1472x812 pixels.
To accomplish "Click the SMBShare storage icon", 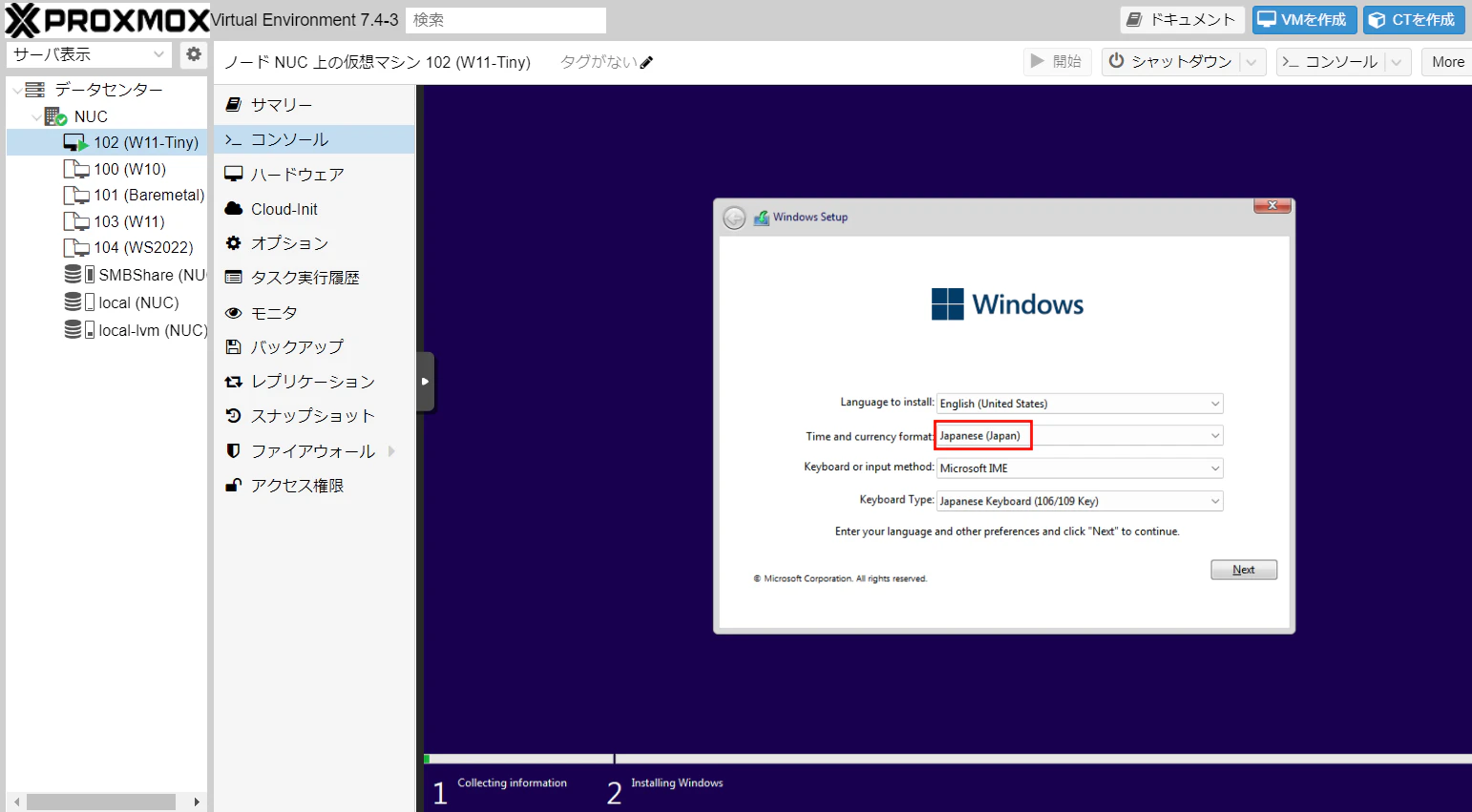I will [x=78, y=275].
